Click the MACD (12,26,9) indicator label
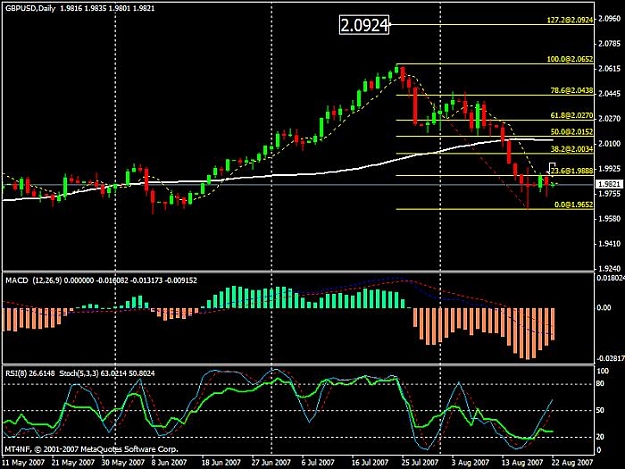The height and width of the screenshot is (469, 625). (33, 281)
